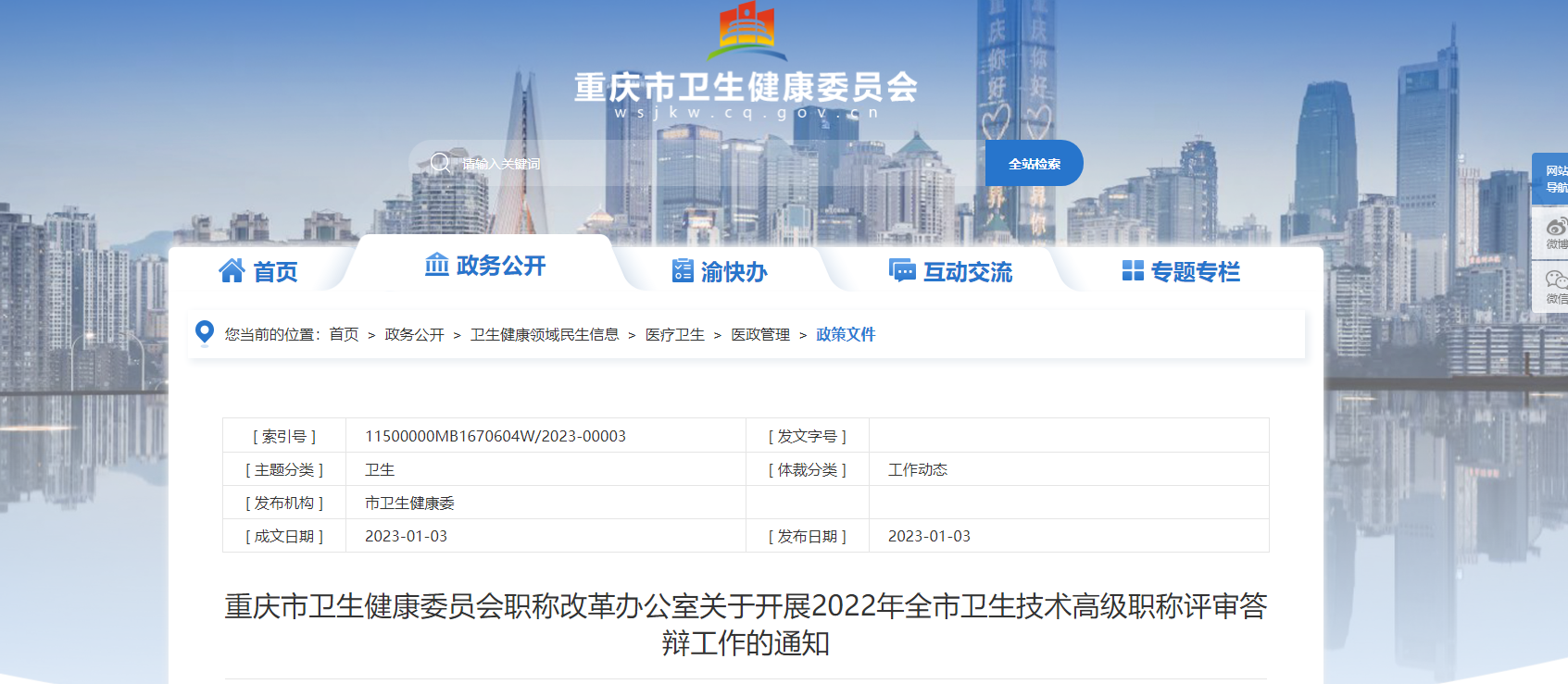Open the 网站导航 side button

point(1552,179)
